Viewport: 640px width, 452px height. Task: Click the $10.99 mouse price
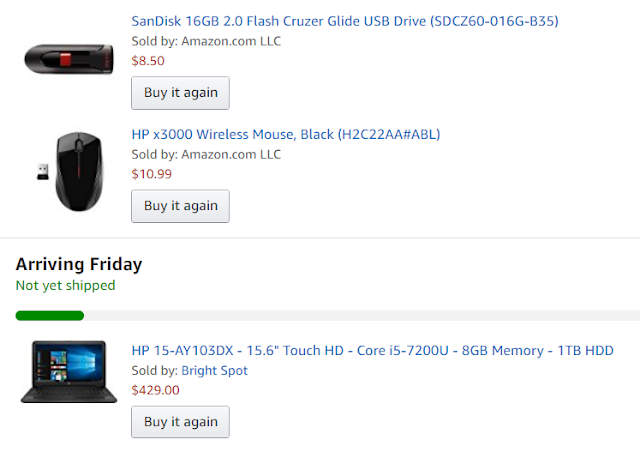[151, 174]
